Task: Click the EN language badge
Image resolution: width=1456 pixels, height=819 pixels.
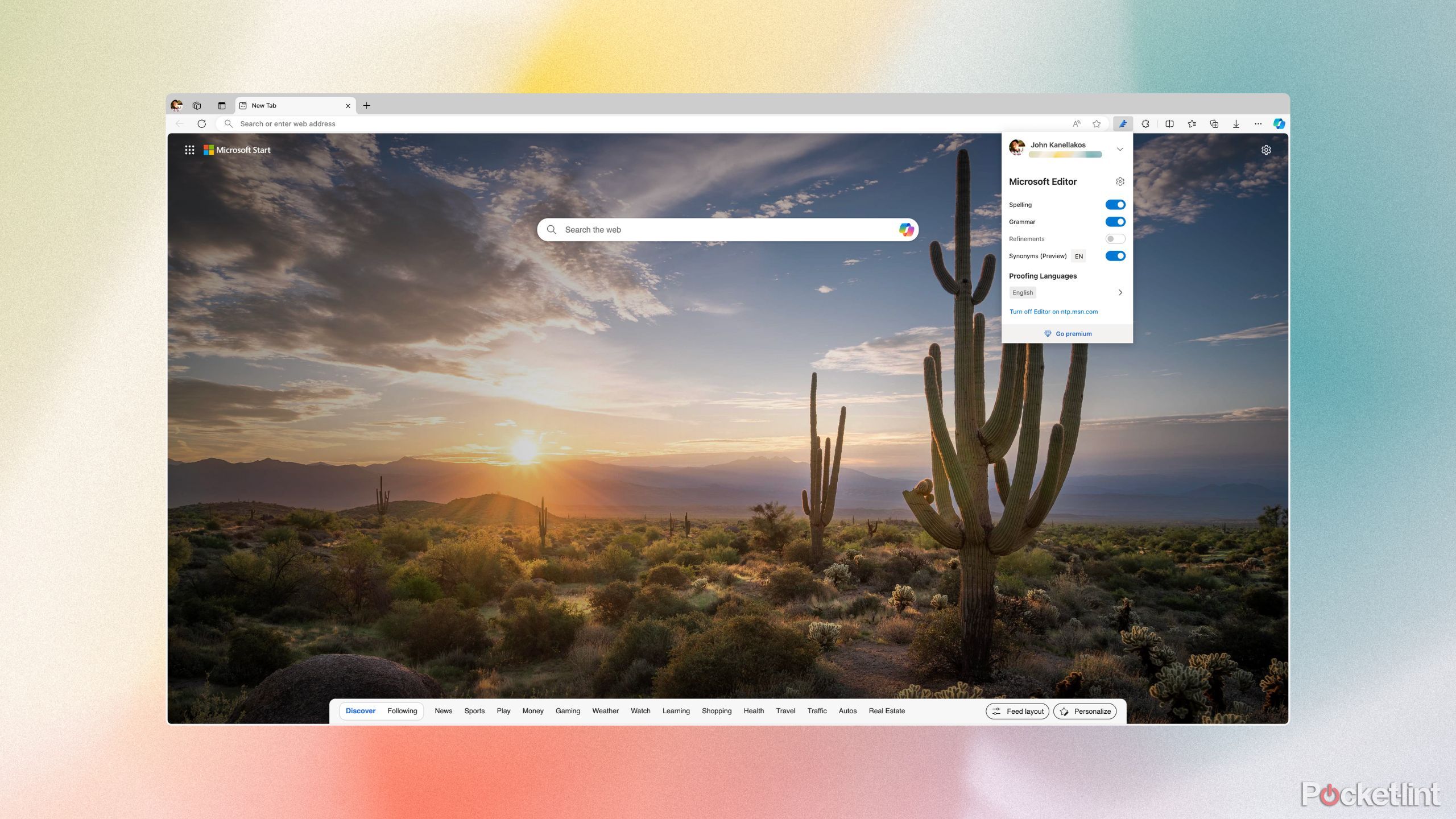Action: click(x=1079, y=257)
